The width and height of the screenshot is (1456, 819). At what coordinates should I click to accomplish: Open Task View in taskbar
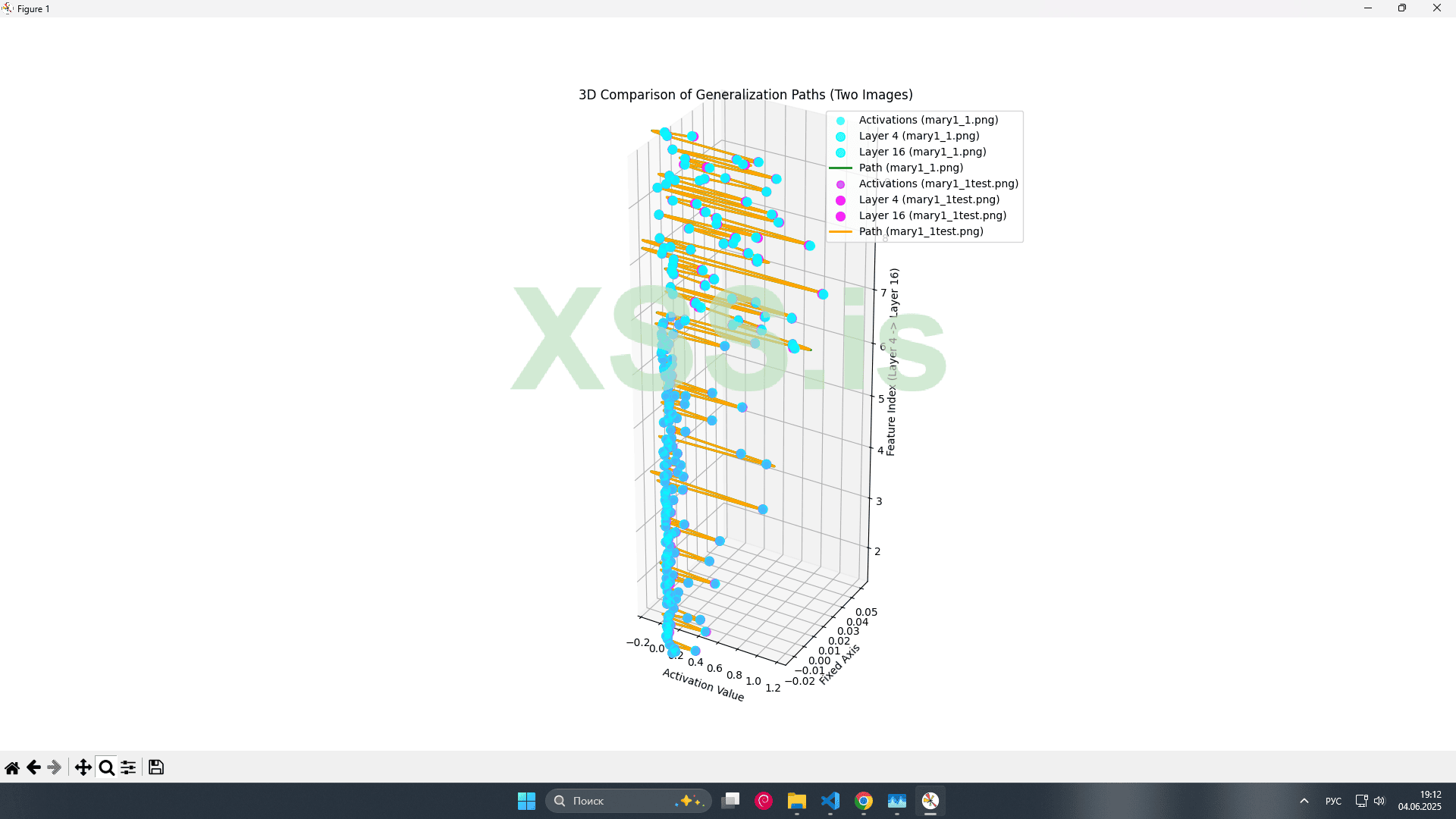730,801
